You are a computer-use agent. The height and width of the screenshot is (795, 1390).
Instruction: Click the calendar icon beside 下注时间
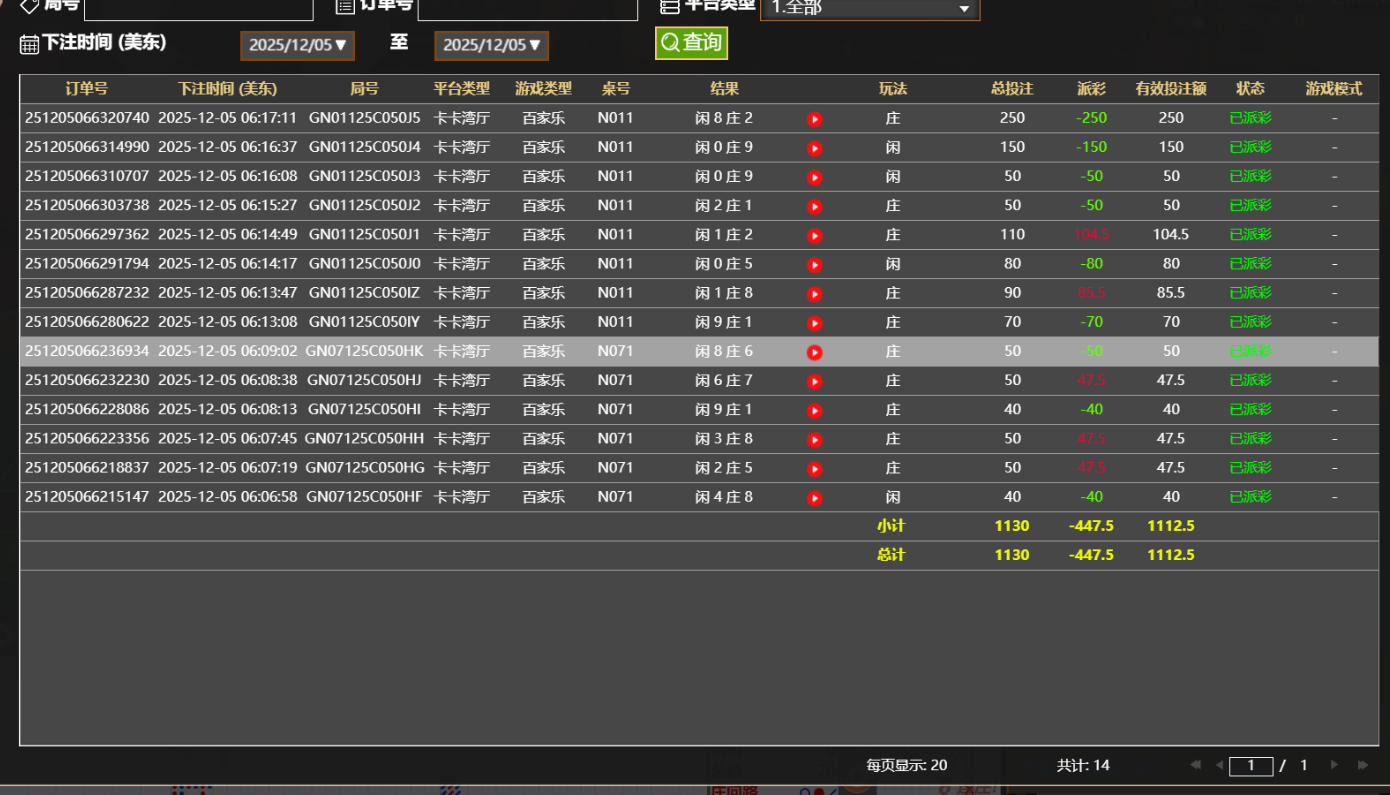point(29,44)
